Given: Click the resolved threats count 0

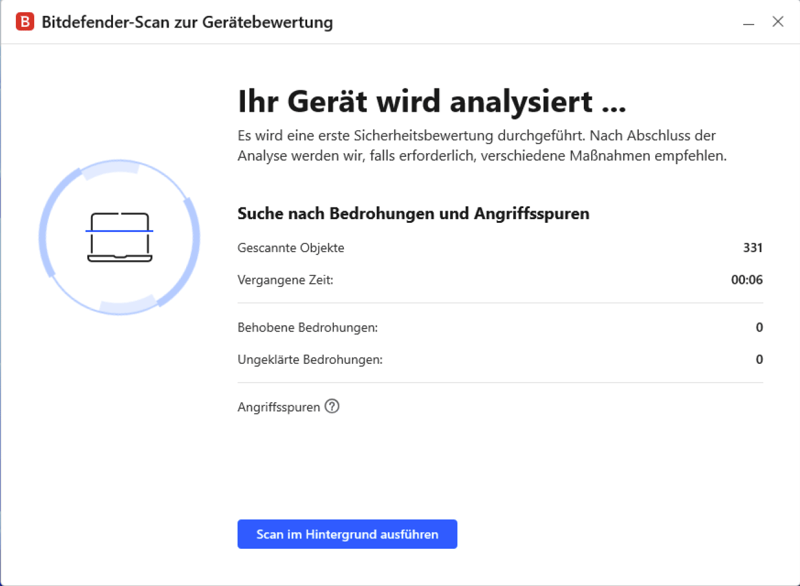Looking at the screenshot, I should coord(759,327).
